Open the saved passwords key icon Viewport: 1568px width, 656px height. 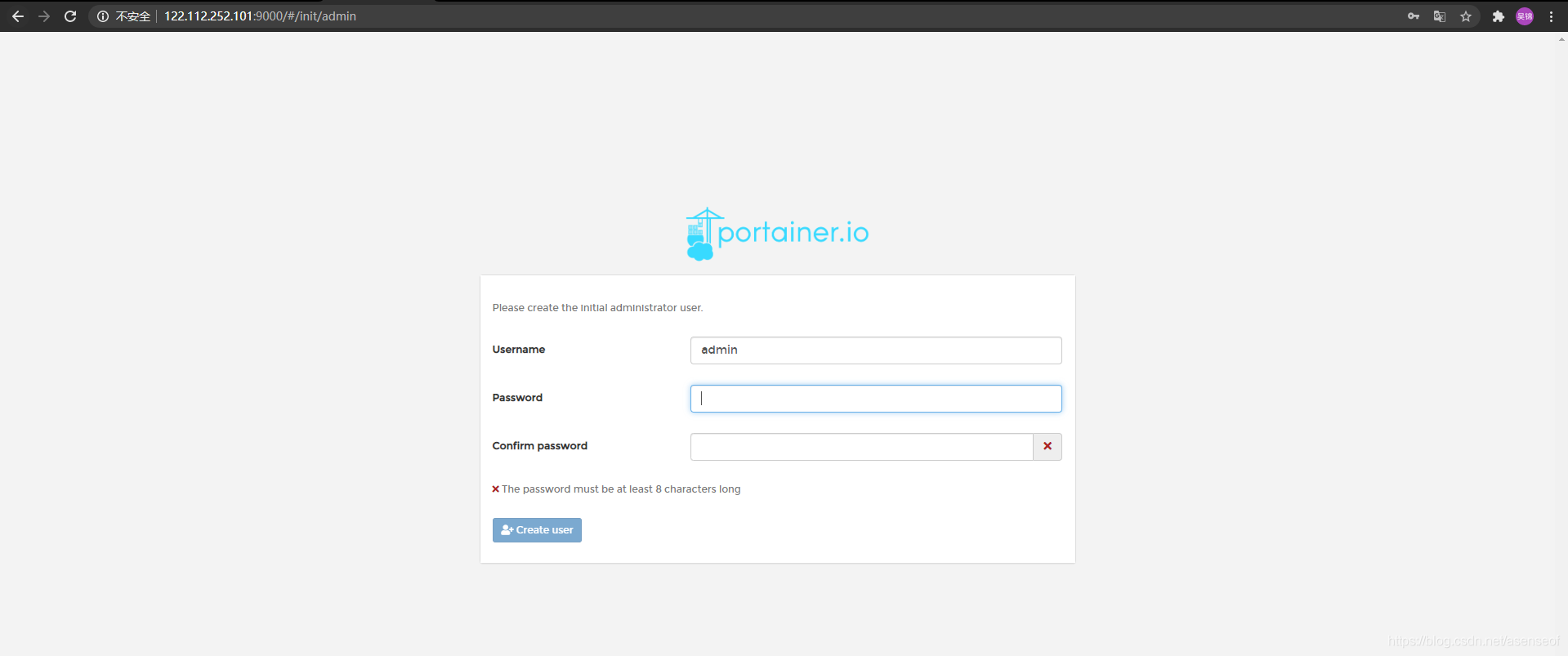pyautogui.click(x=1414, y=16)
